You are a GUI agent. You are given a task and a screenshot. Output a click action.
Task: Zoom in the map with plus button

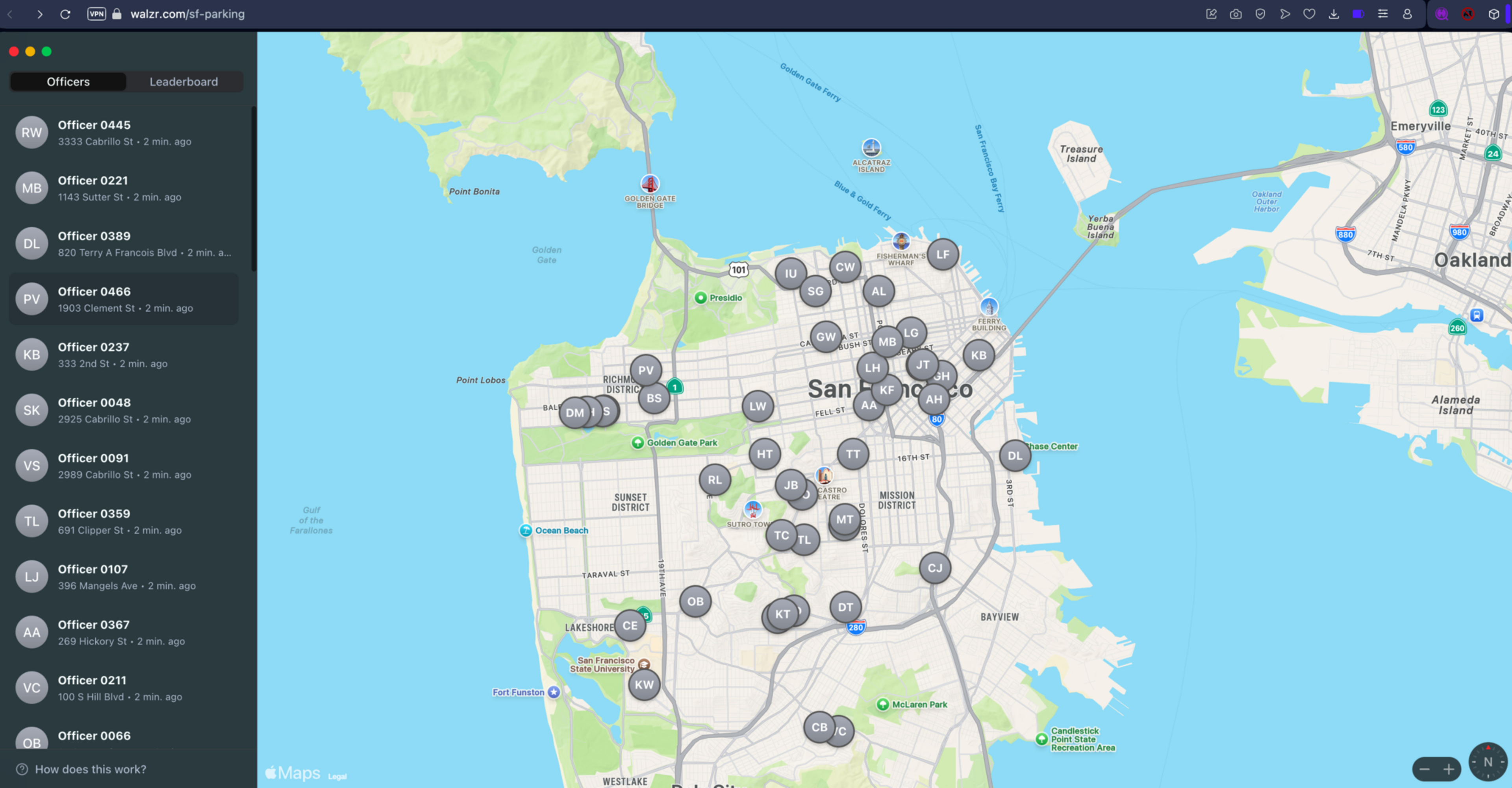[x=1449, y=769]
